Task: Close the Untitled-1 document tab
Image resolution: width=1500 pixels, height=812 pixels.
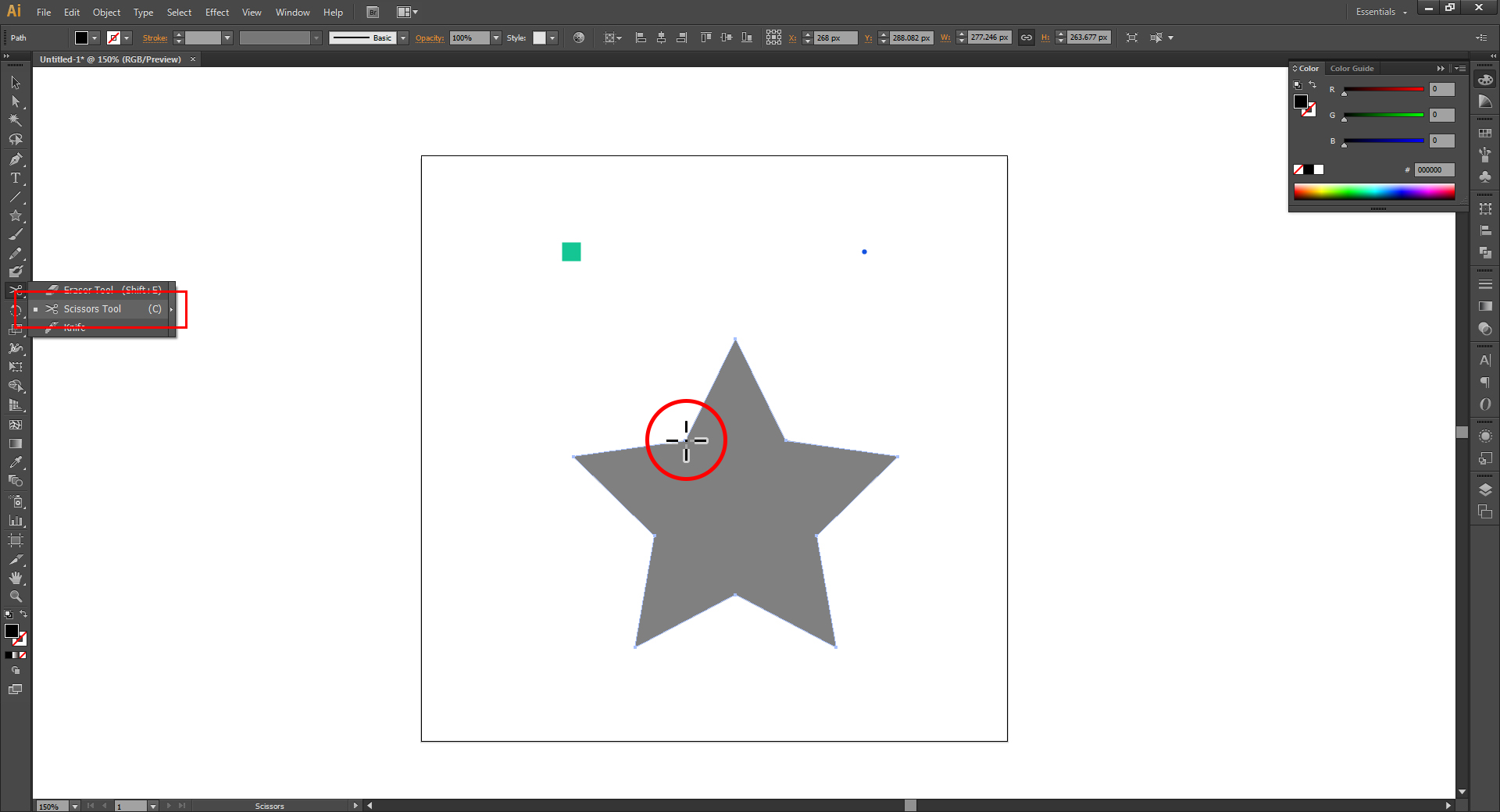Action: tap(193, 59)
